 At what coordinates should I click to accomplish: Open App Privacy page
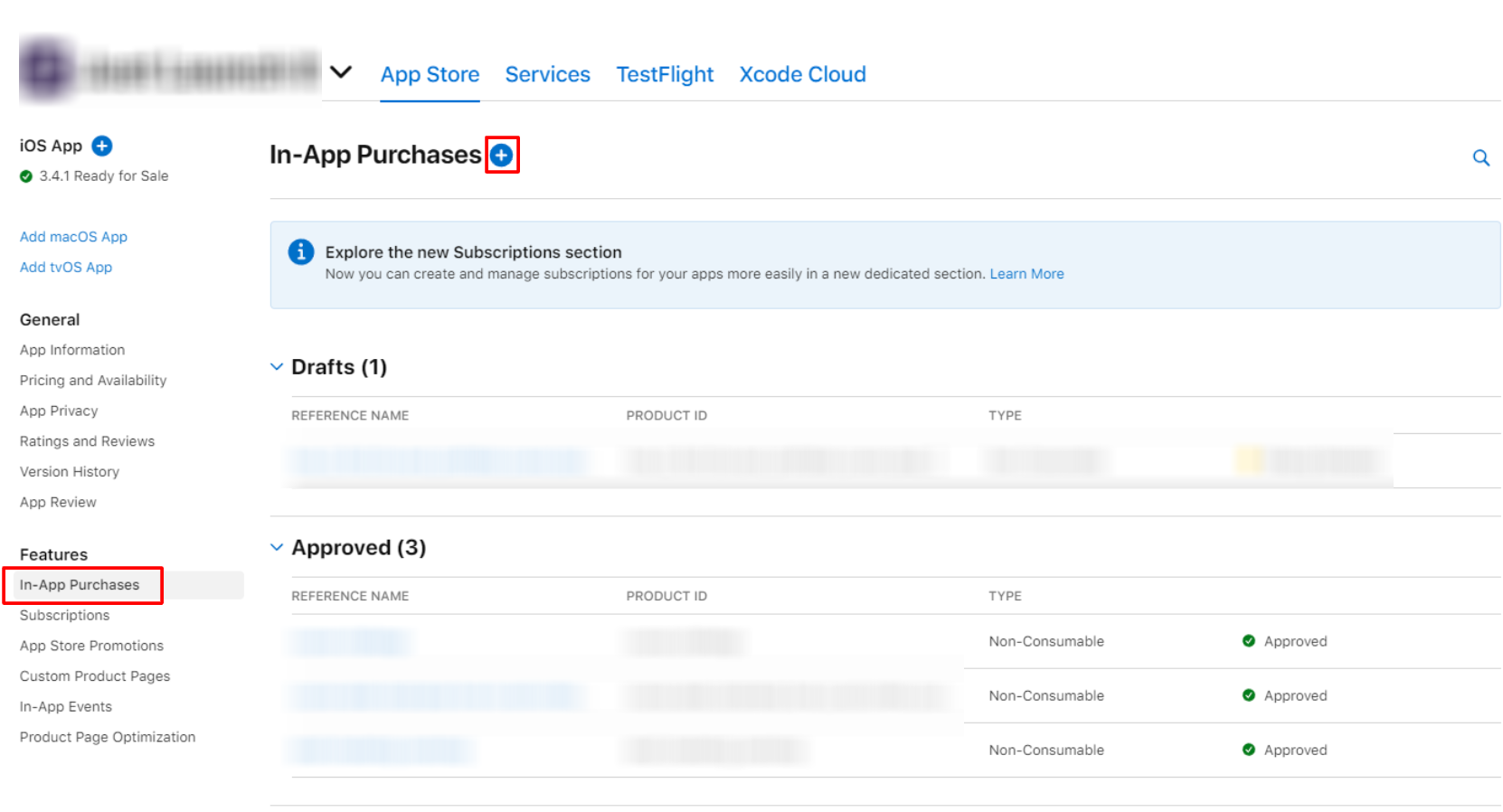coord(59,411)
